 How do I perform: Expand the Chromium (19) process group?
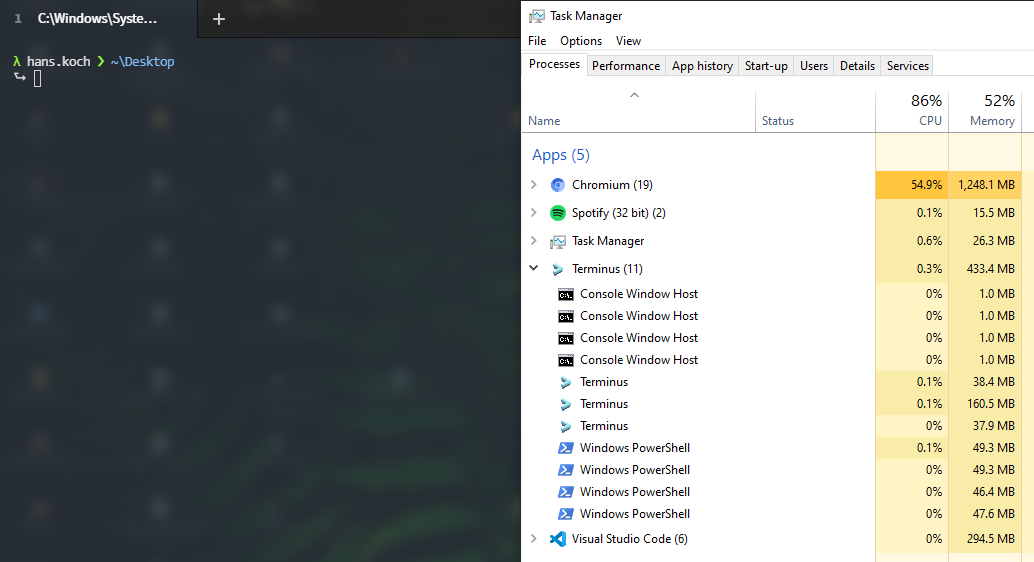click(533, 185)
